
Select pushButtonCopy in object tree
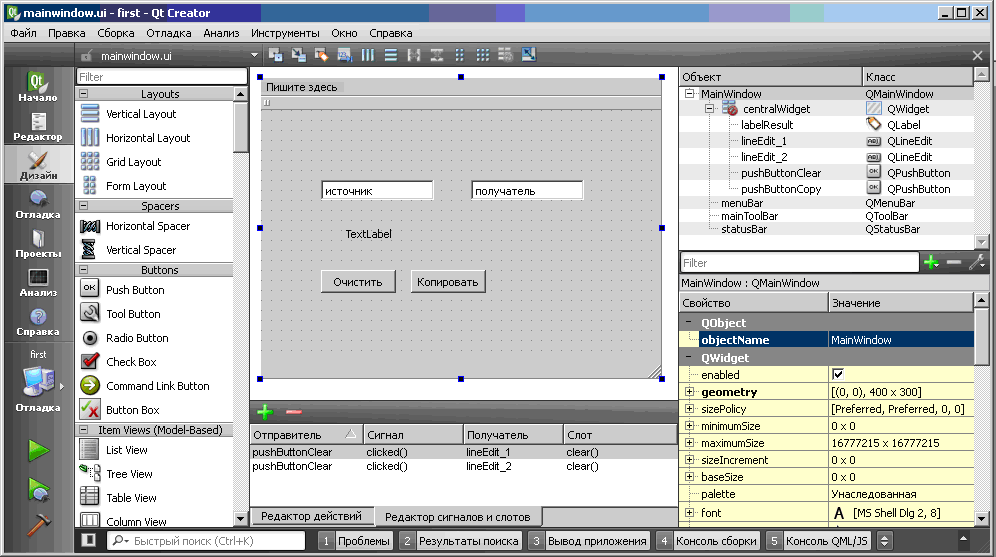pyautogui.click(x=781, y=189)
